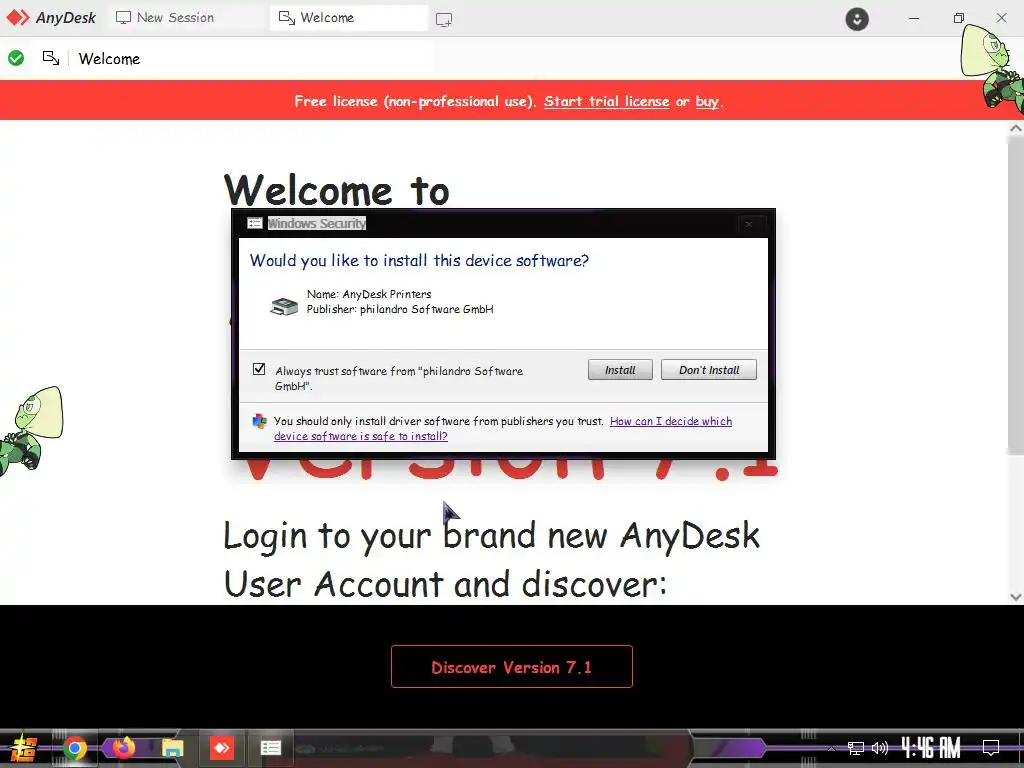Click the page scrollbar up arrow

tap(1016, 128)
